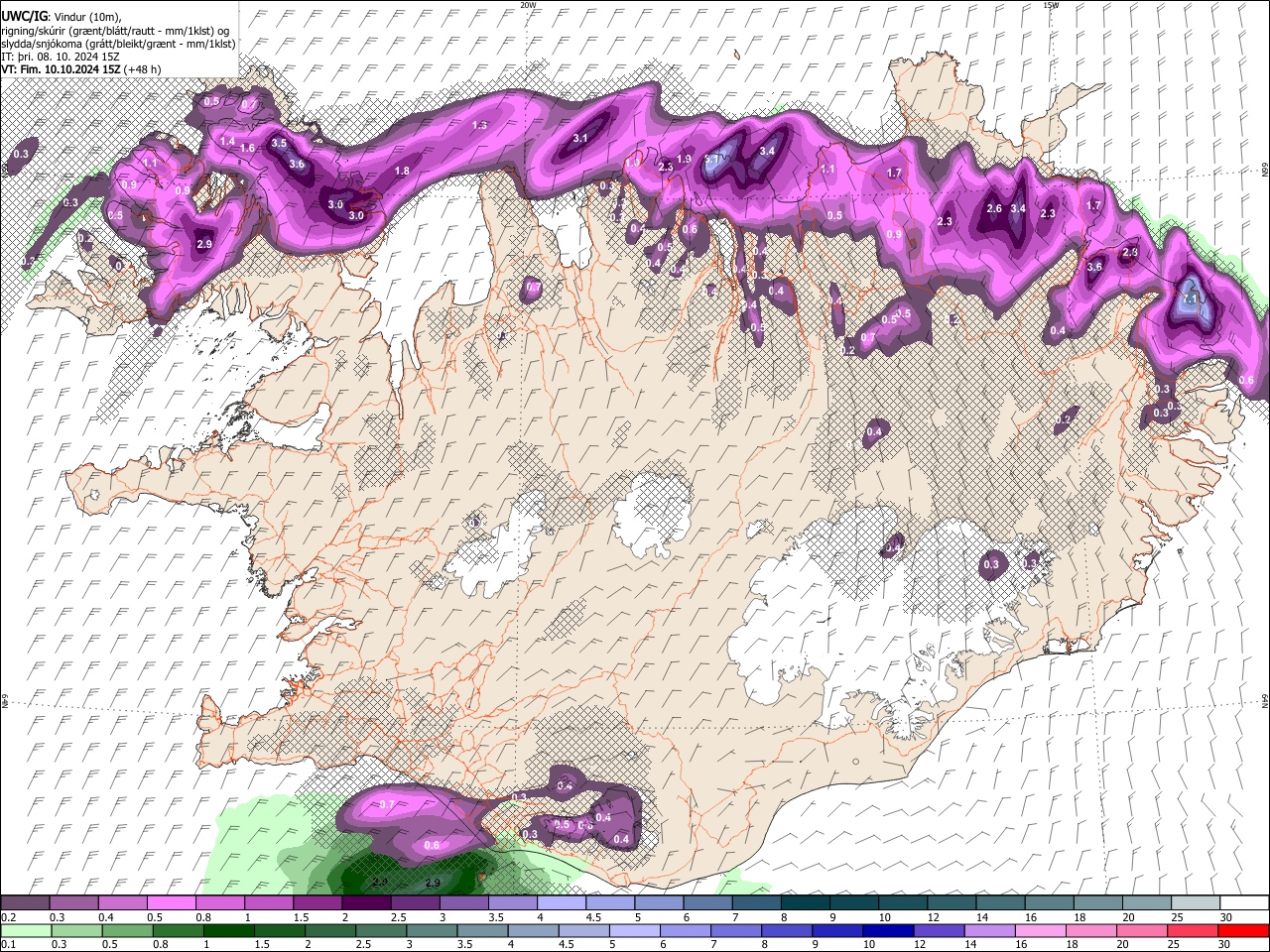The width and height of the screenshot is (1270, 952).
Task: Pick the magenta snow-scale swatch at 1.5
Action: (x=318, y=903)
